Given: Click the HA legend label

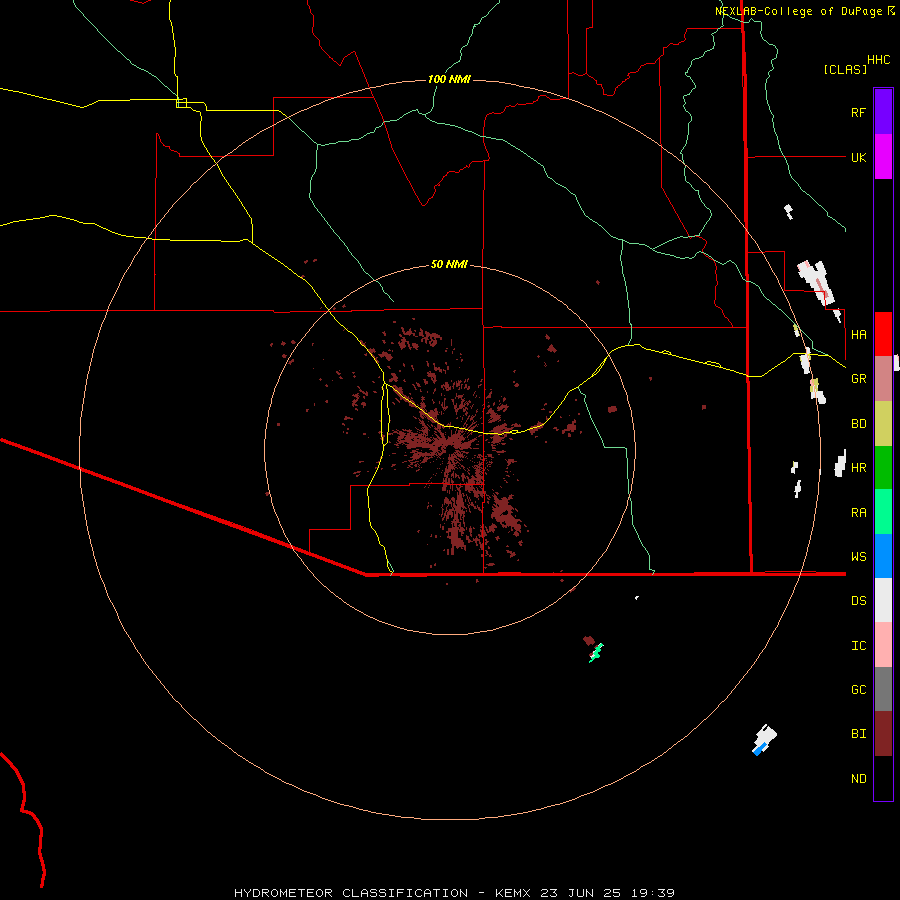Looking at the screenshot, I should (858, 334).
